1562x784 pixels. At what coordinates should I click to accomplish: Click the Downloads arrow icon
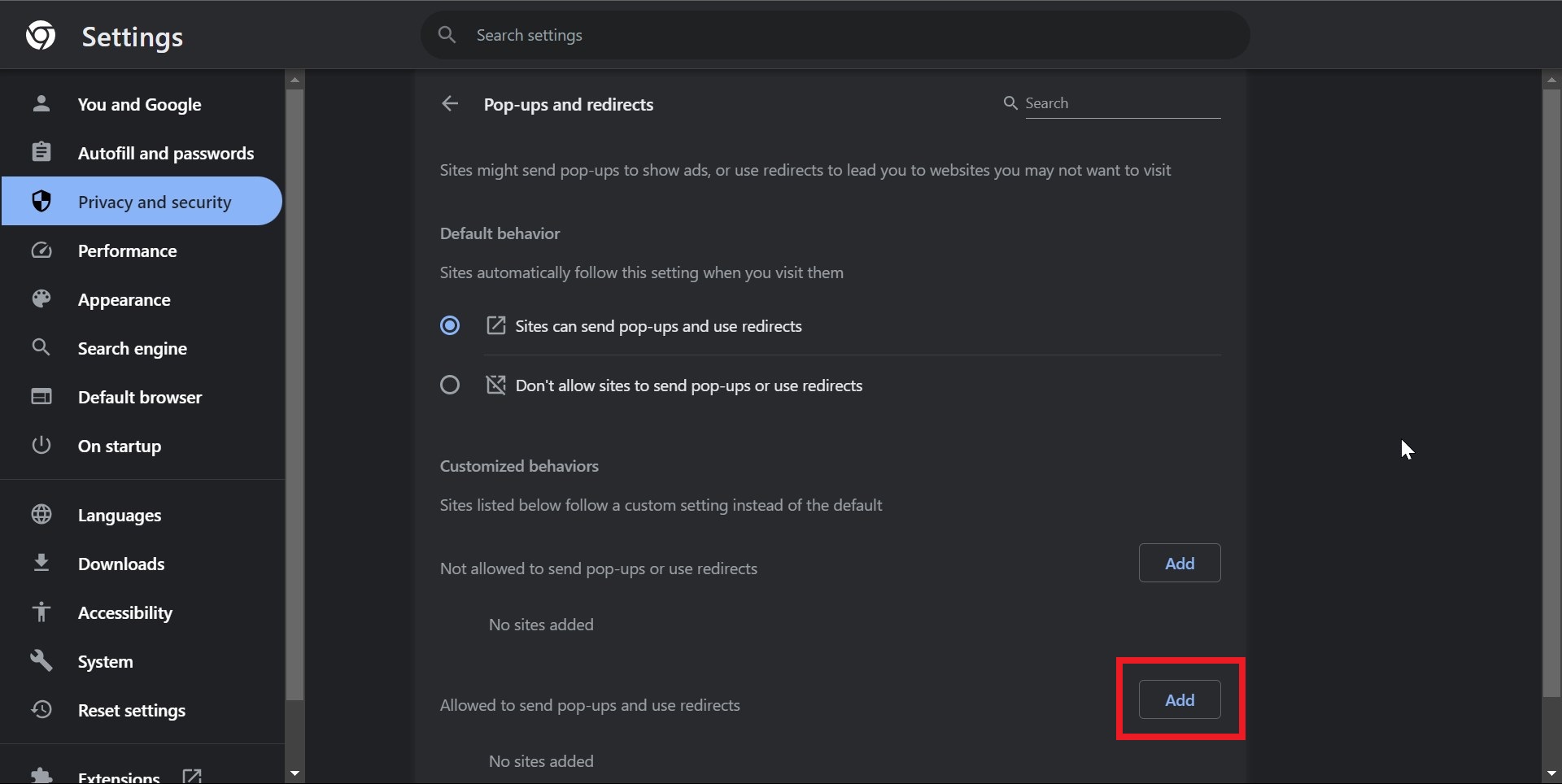tap(41, 563)
